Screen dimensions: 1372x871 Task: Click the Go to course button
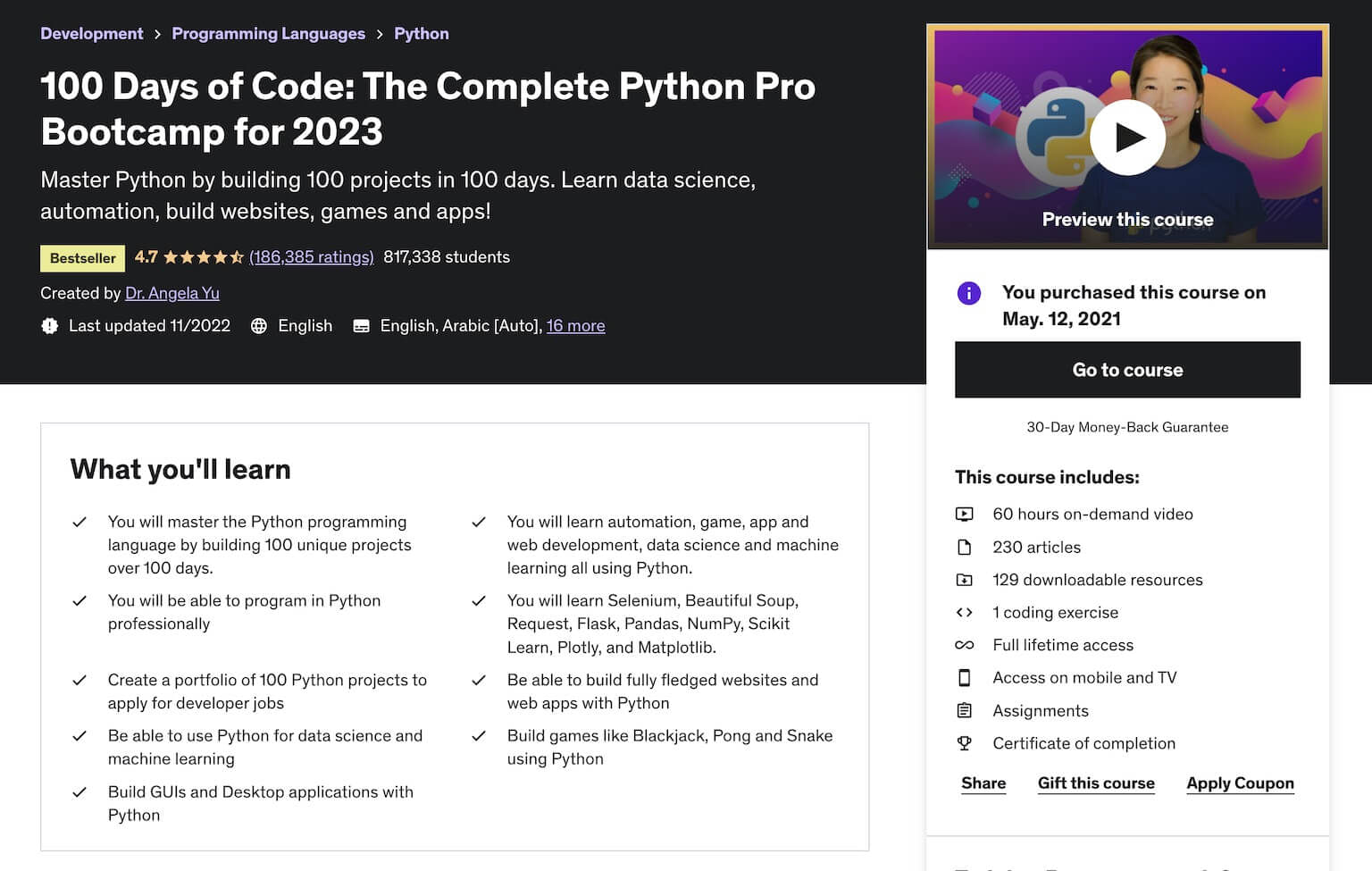(1127, 369)
